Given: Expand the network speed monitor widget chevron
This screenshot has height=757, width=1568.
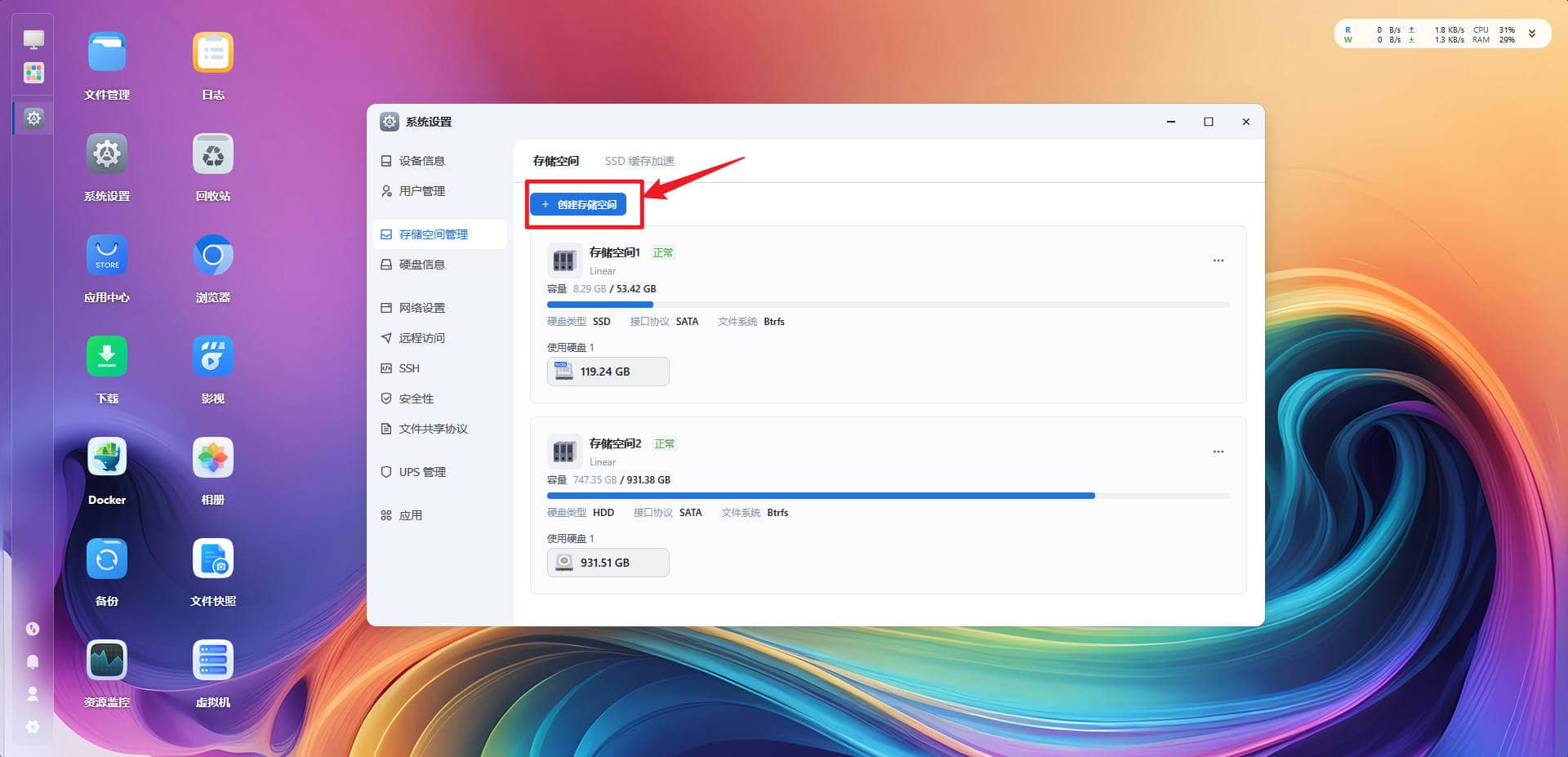Looking at the screenshot, I should coord(1532,34).
